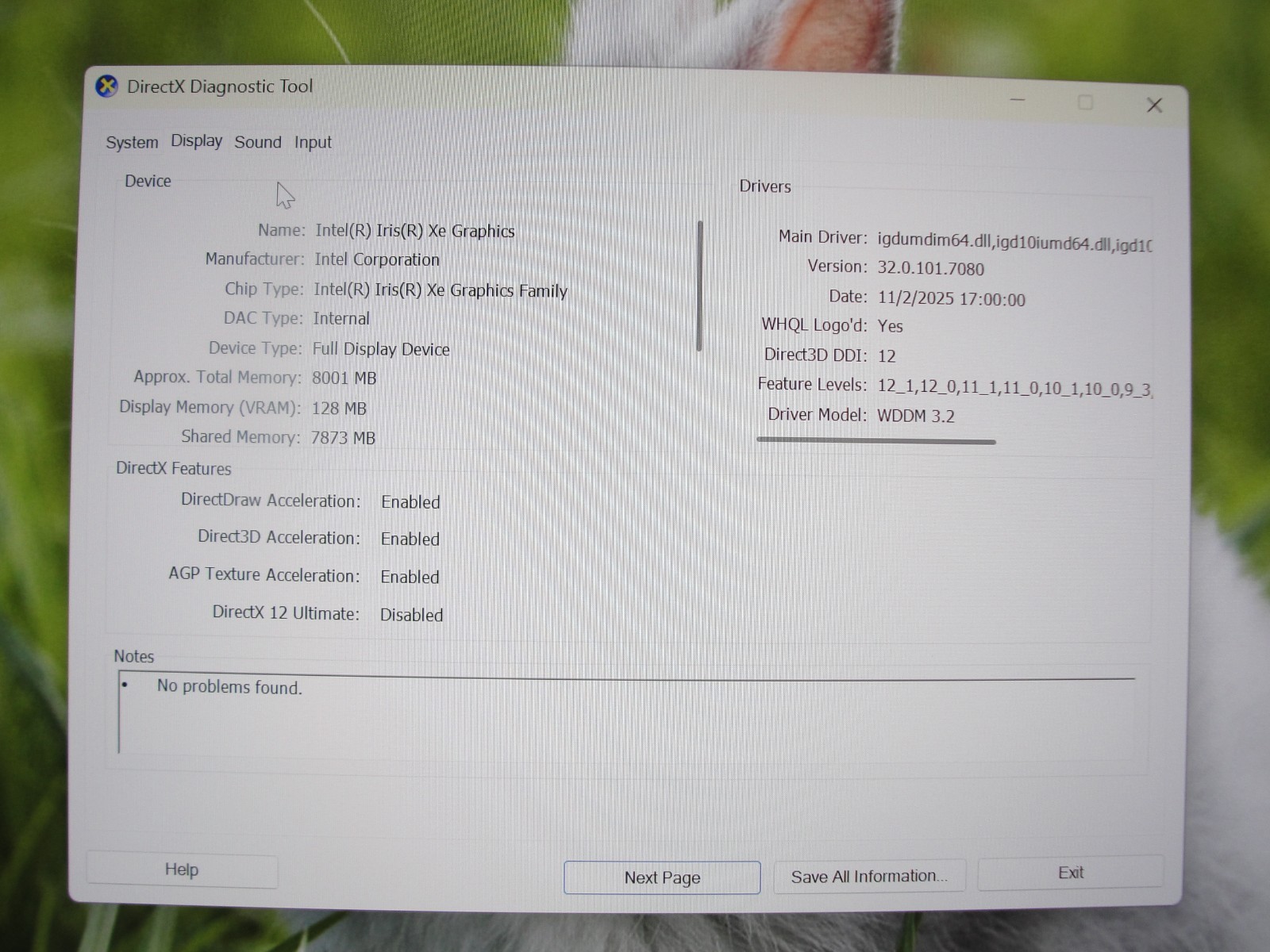Click the 'WHQL Logo'd:' label
Viewport: 1270px width, 952px height.
[x=814, y=325]
